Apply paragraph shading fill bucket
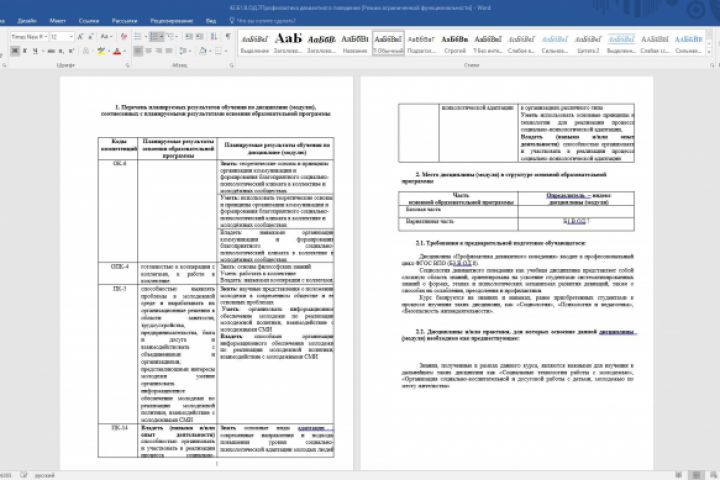 pyautogui.click(x=202, y=51)
